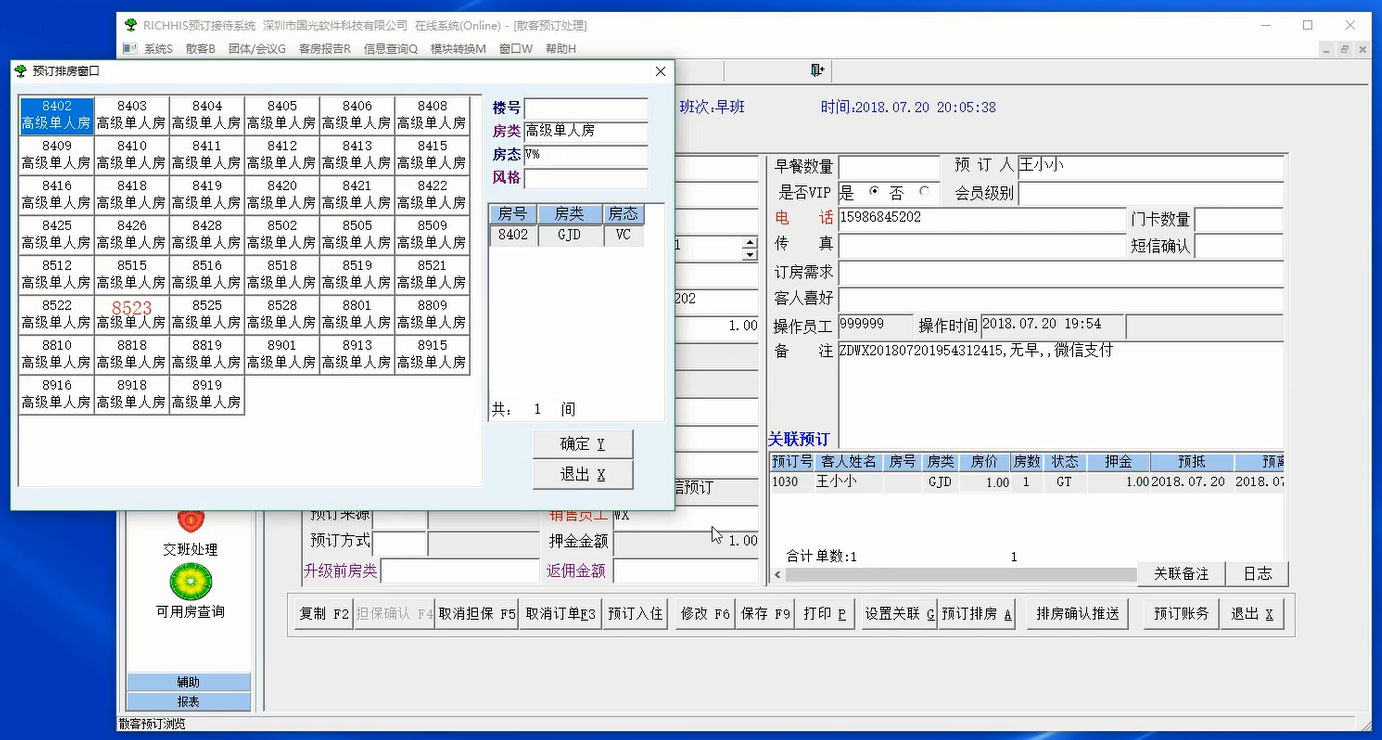This screenshot has height=740, width=1382.
Task: Open the 信息查询Q menu
Action: (x=390, y=49)
